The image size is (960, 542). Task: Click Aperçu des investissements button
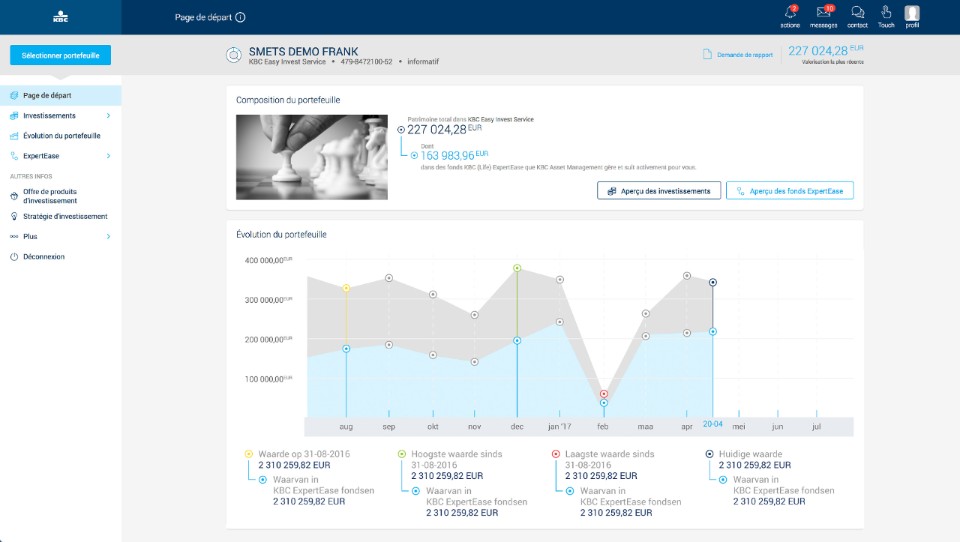coord(659,191)
